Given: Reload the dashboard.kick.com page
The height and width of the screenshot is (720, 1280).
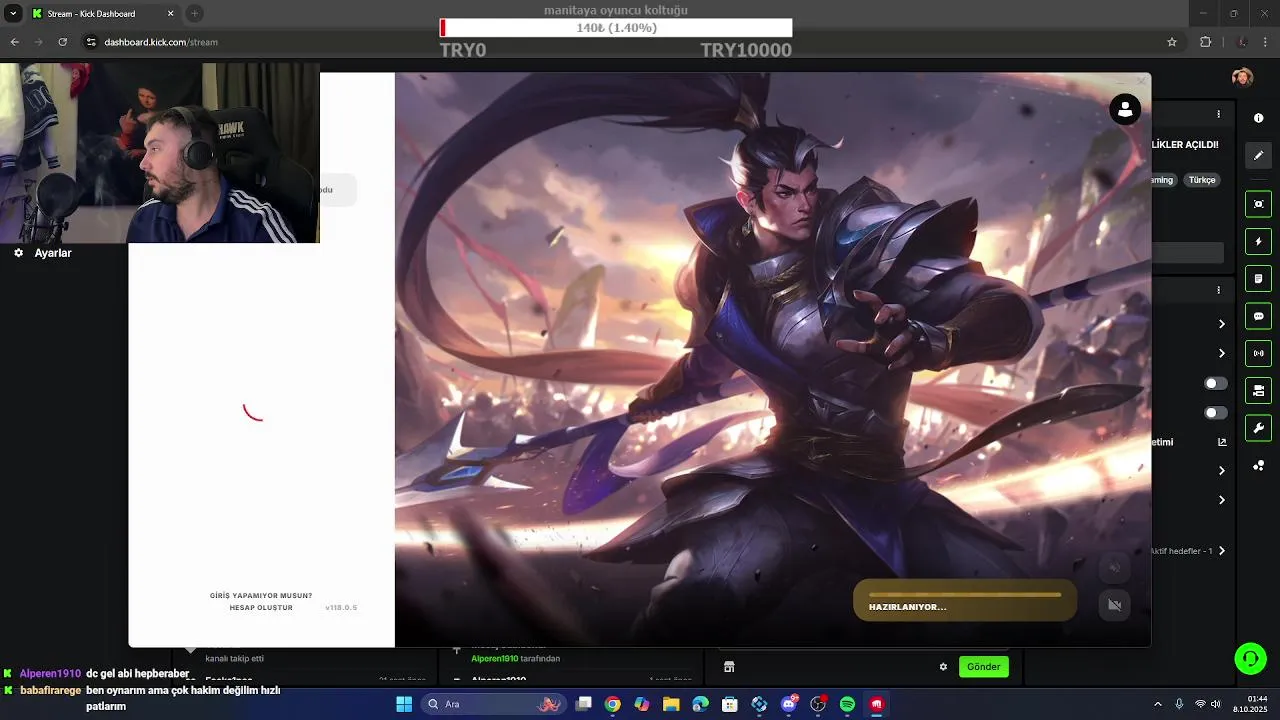Looking at the screenshot, I should (62, 42).
